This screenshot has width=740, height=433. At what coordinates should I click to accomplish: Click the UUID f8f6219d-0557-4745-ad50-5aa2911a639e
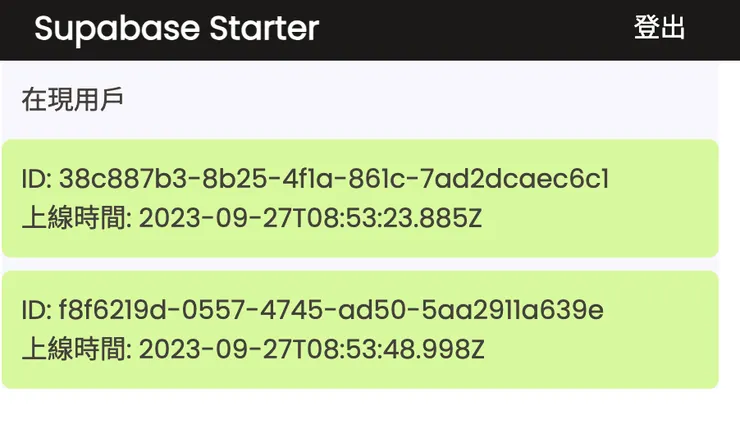click(x=332, y=311)
